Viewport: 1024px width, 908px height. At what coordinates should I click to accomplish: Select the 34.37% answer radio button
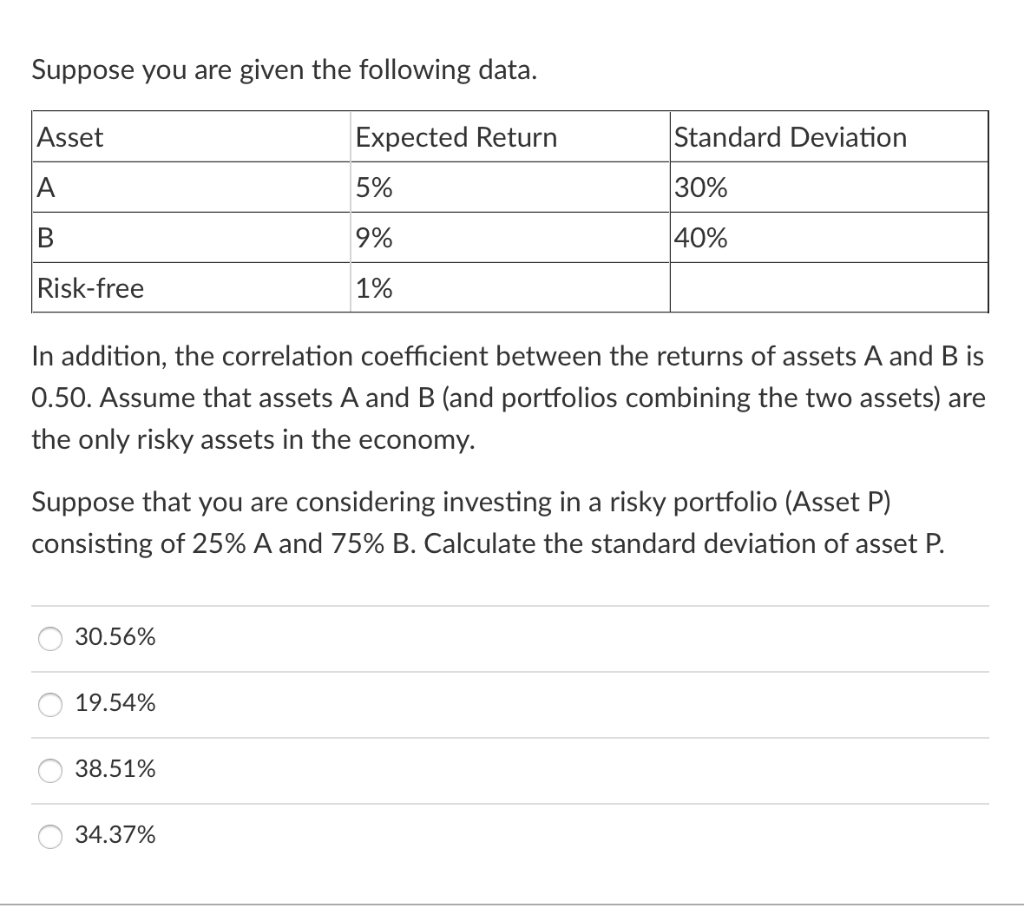[x=49, y=837]
